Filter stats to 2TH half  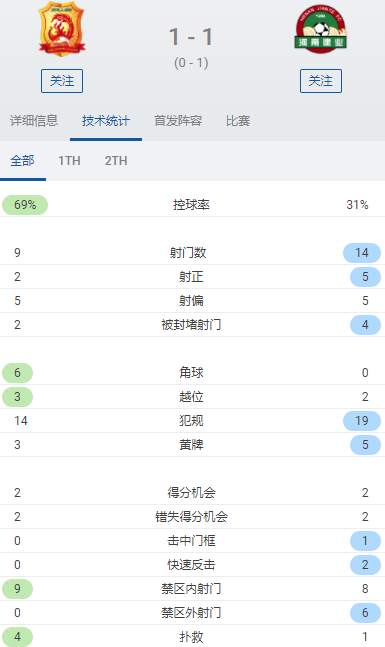pyautogui.click(x=116, y=161)
